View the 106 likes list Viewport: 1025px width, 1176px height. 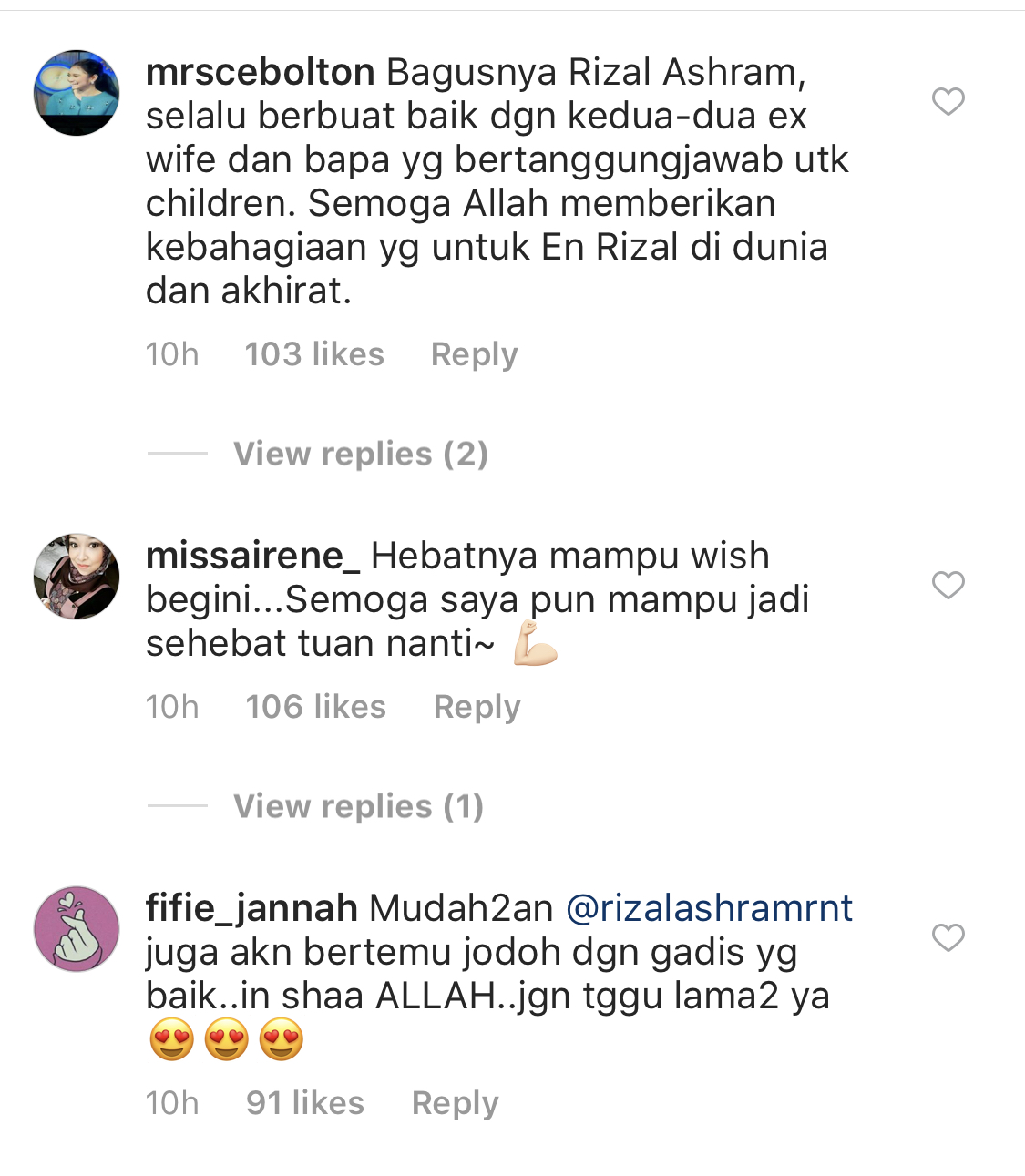click(316, 707)
